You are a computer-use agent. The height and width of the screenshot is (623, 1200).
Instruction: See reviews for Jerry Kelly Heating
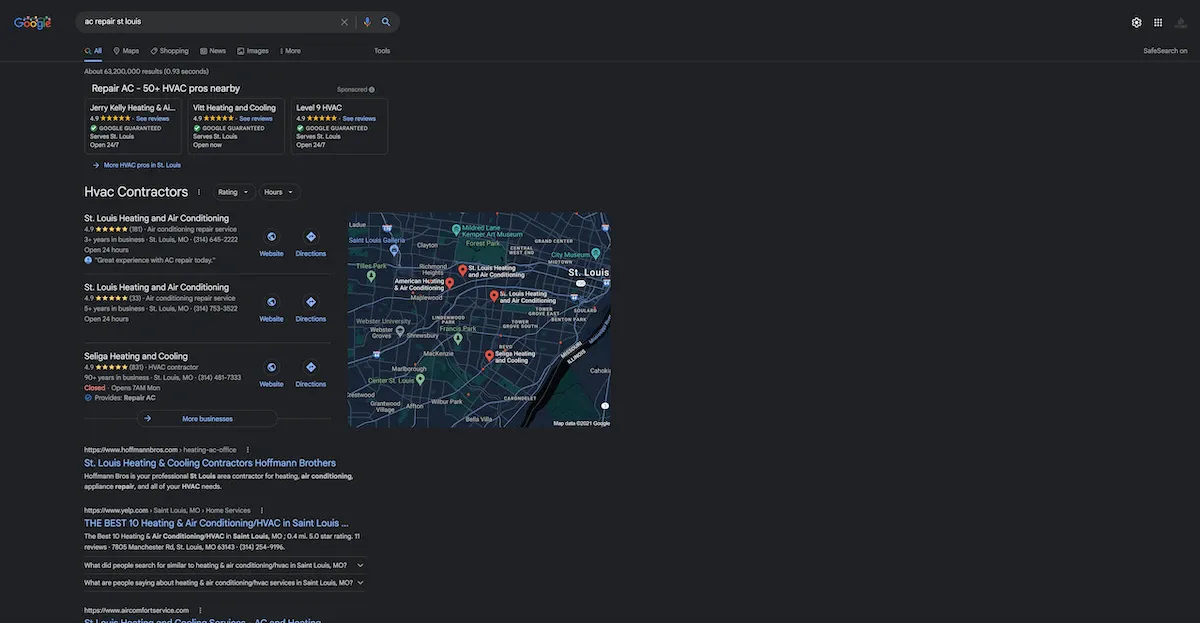click(153, 119)
